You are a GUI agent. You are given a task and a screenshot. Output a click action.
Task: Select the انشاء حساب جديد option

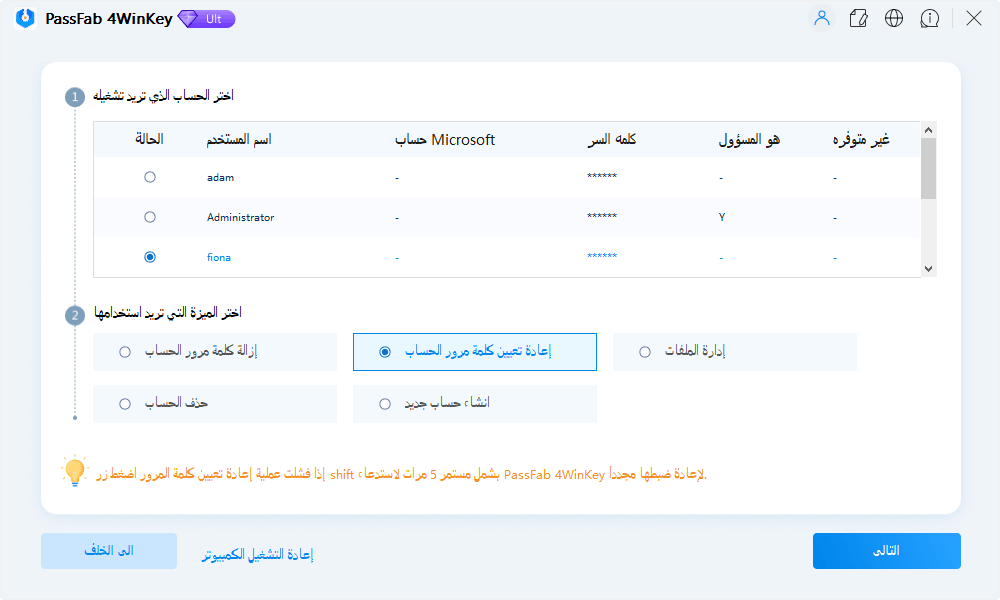(383, 403)
